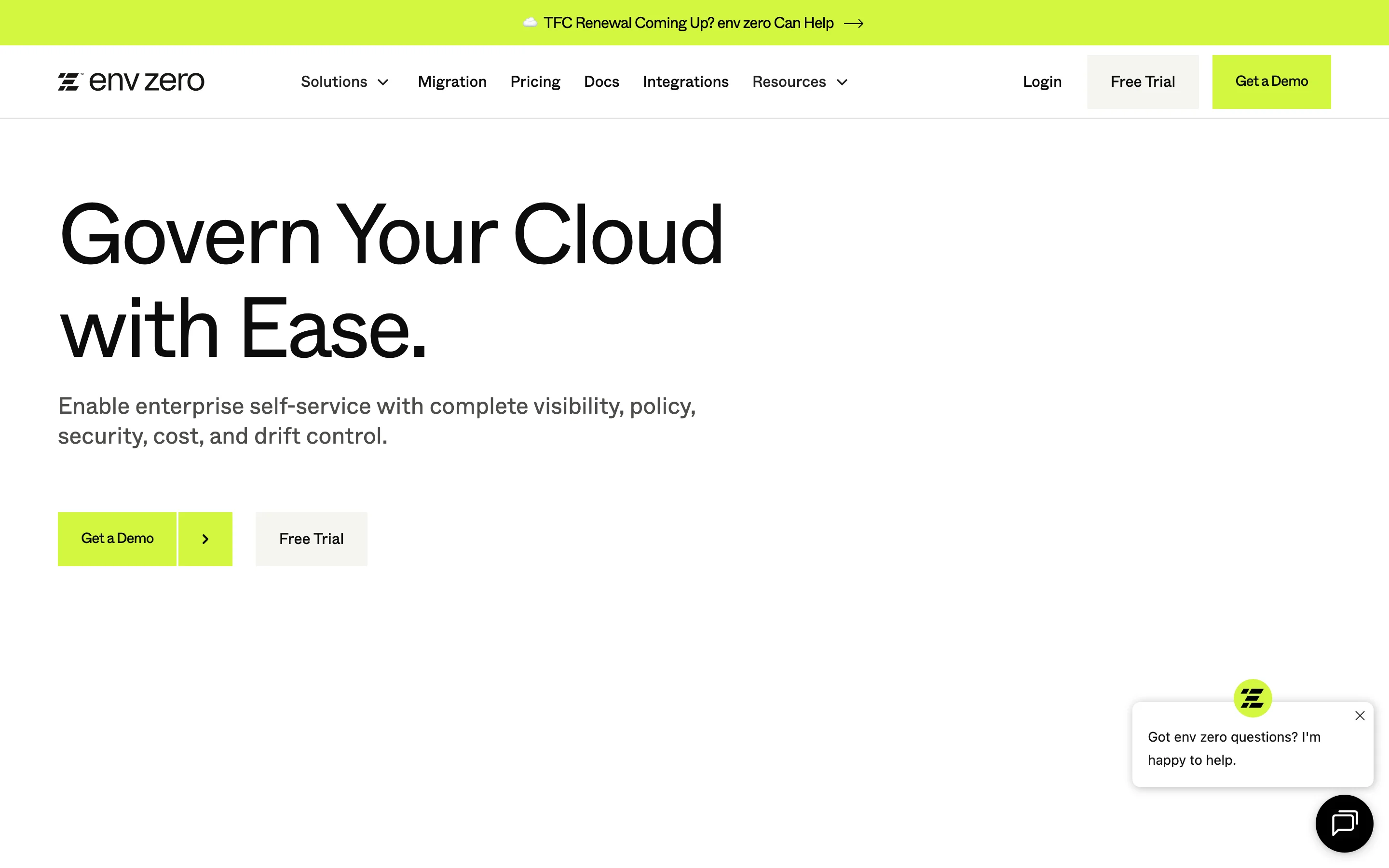The image size is (1389, 868).
Task: Click the chevron button beside Get a Demo
Action: coord(205,539)
